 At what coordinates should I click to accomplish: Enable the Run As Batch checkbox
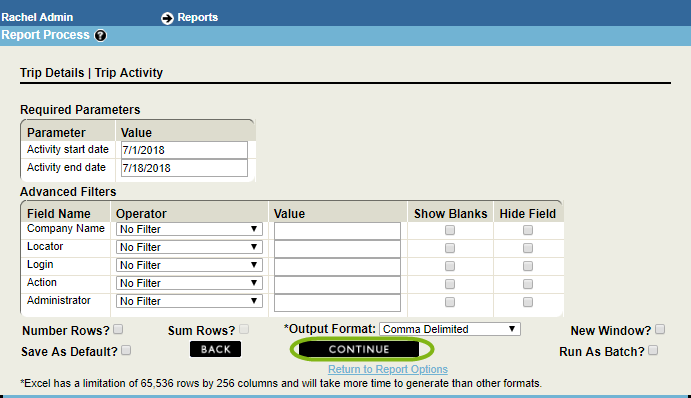click(653, 350)
